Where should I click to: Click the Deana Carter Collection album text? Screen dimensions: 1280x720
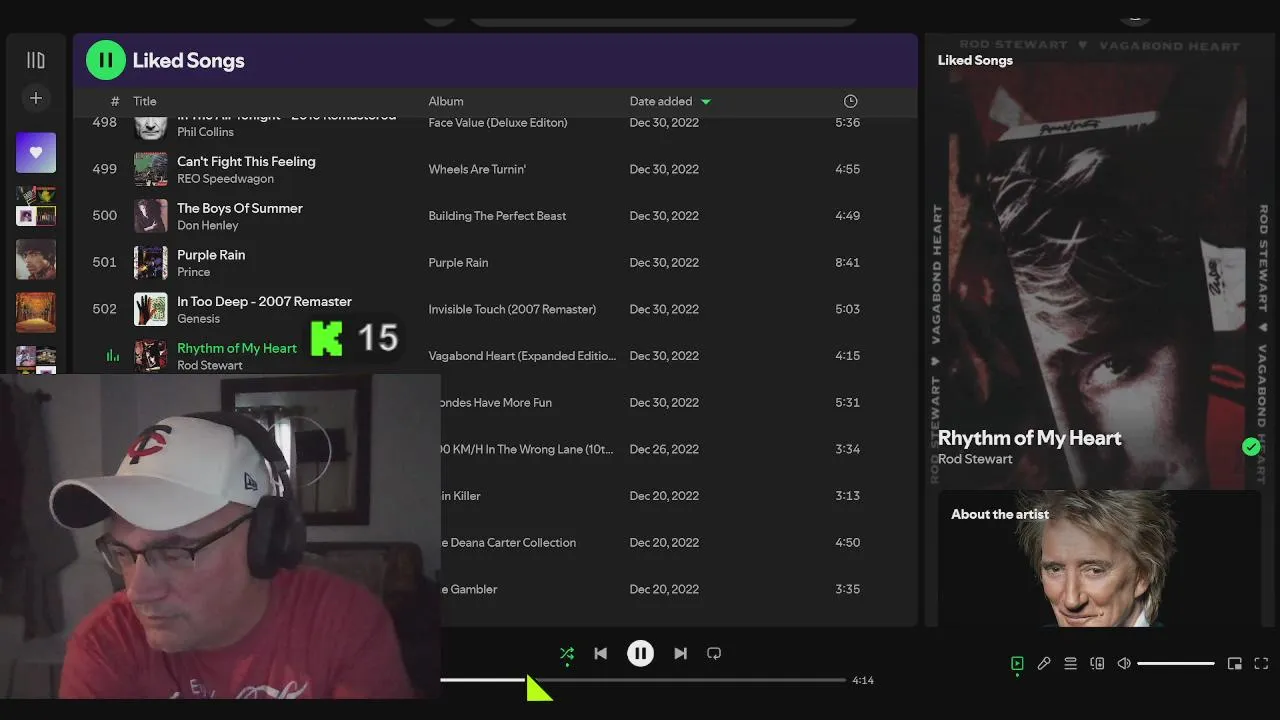coord(509,542)
